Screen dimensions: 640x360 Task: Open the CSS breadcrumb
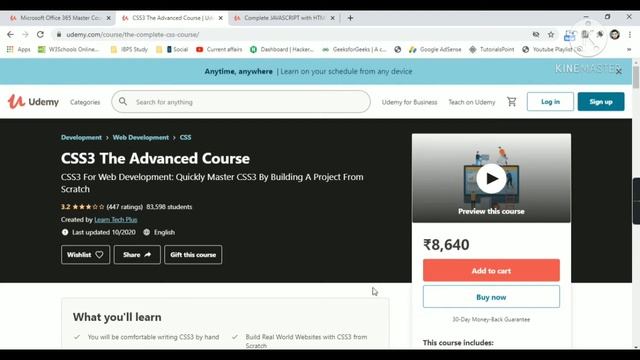[x=185, y=138]
